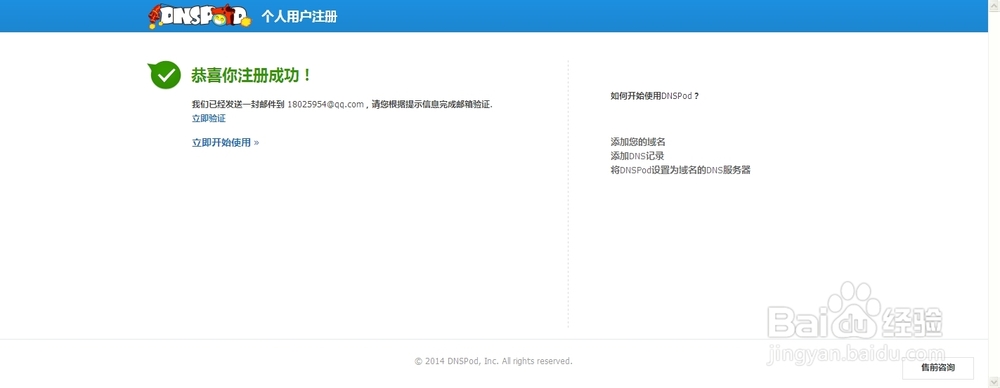Click the 2014 DNSPod copyright text
1000x388 pixels.
[494, 361]
